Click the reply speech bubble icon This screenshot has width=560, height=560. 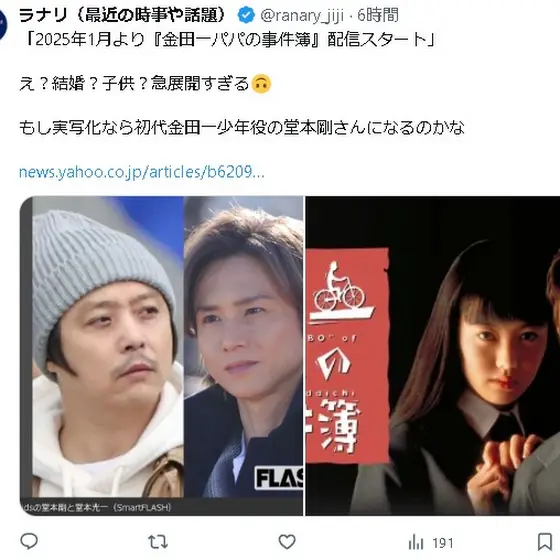pos(29,542)
